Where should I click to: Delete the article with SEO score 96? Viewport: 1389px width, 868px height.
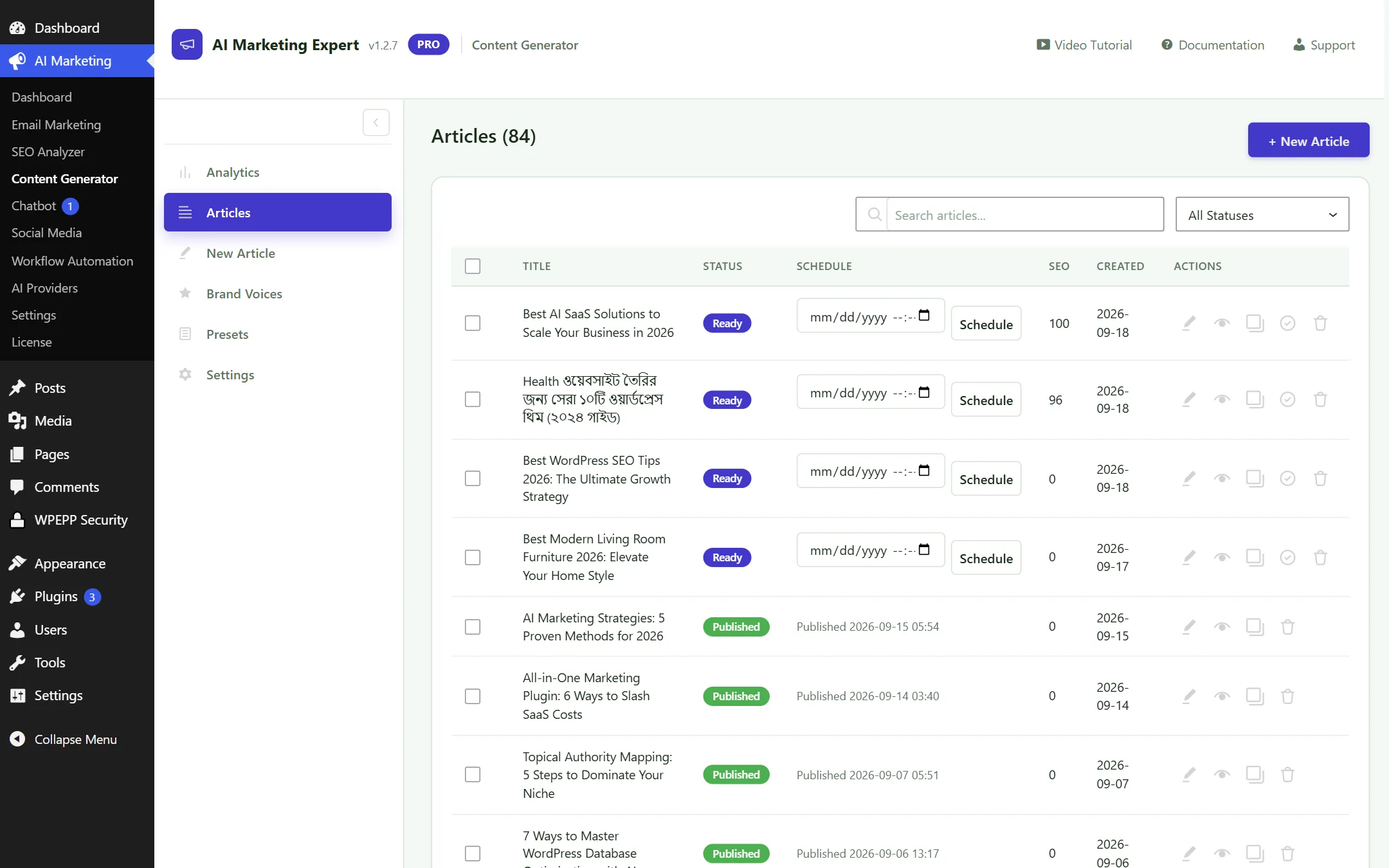1320,399
